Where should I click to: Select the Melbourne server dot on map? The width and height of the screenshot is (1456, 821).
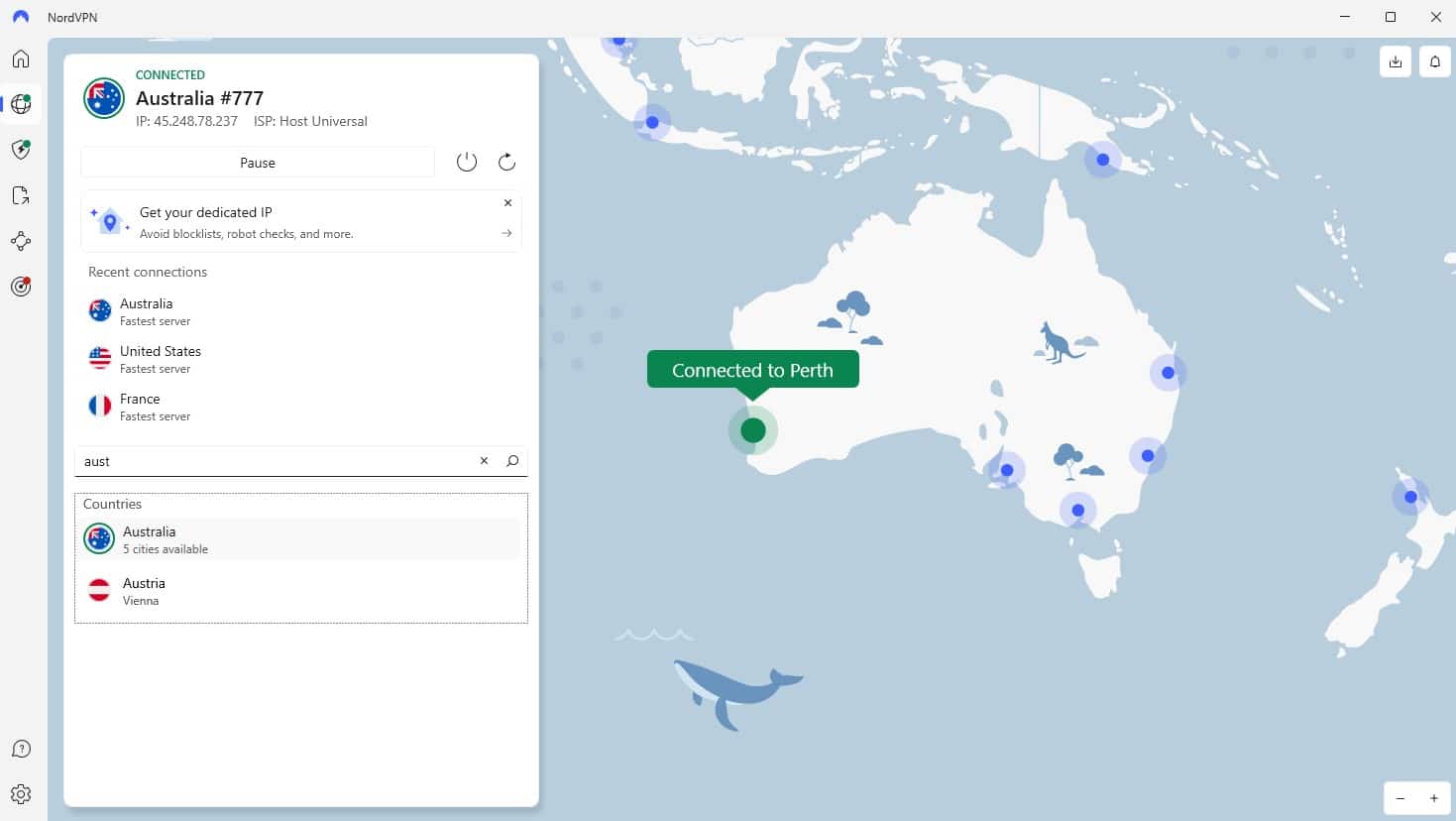click(x=1077, y=511)
